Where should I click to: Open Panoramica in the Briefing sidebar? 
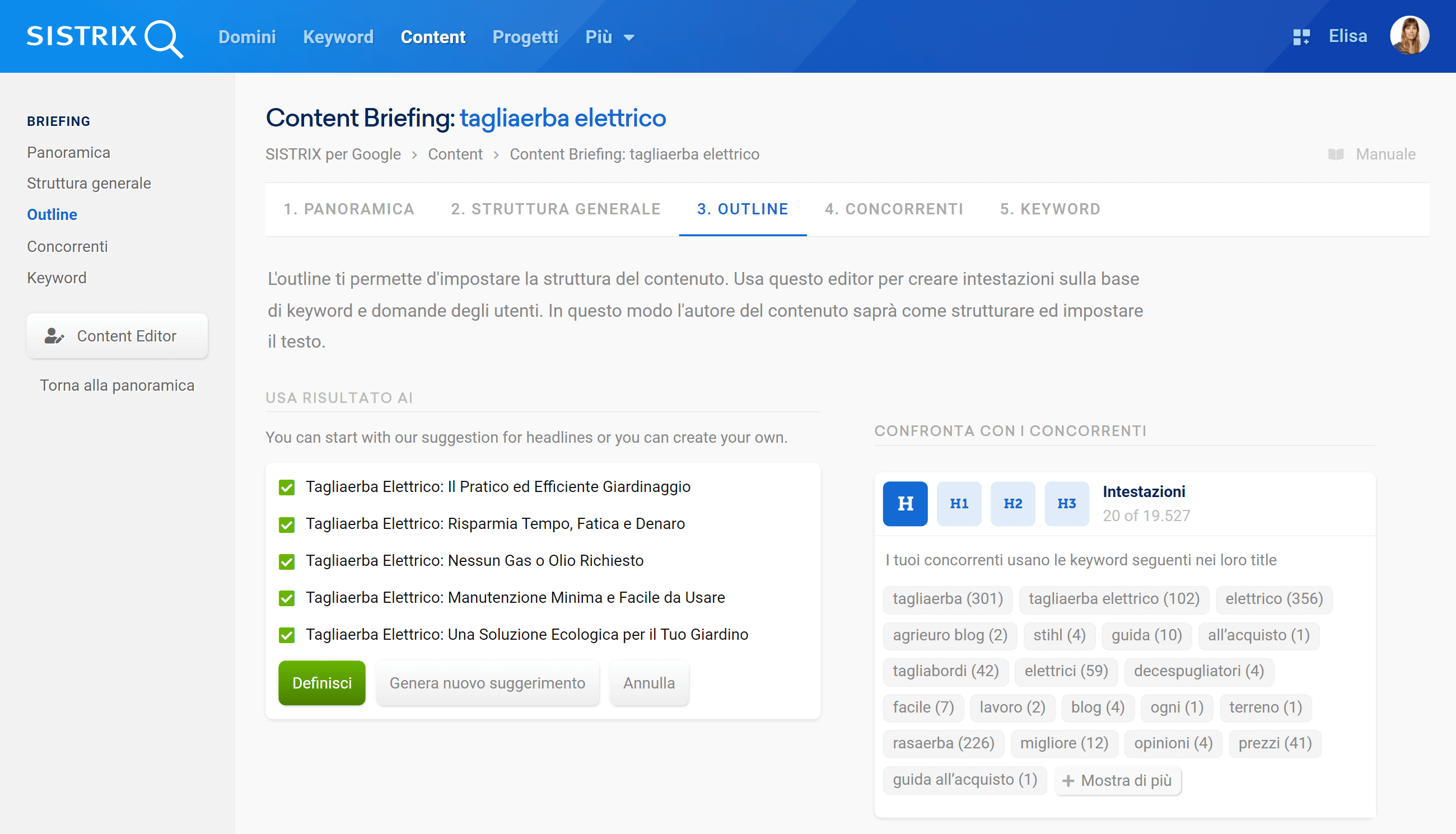tap(68, 152)
